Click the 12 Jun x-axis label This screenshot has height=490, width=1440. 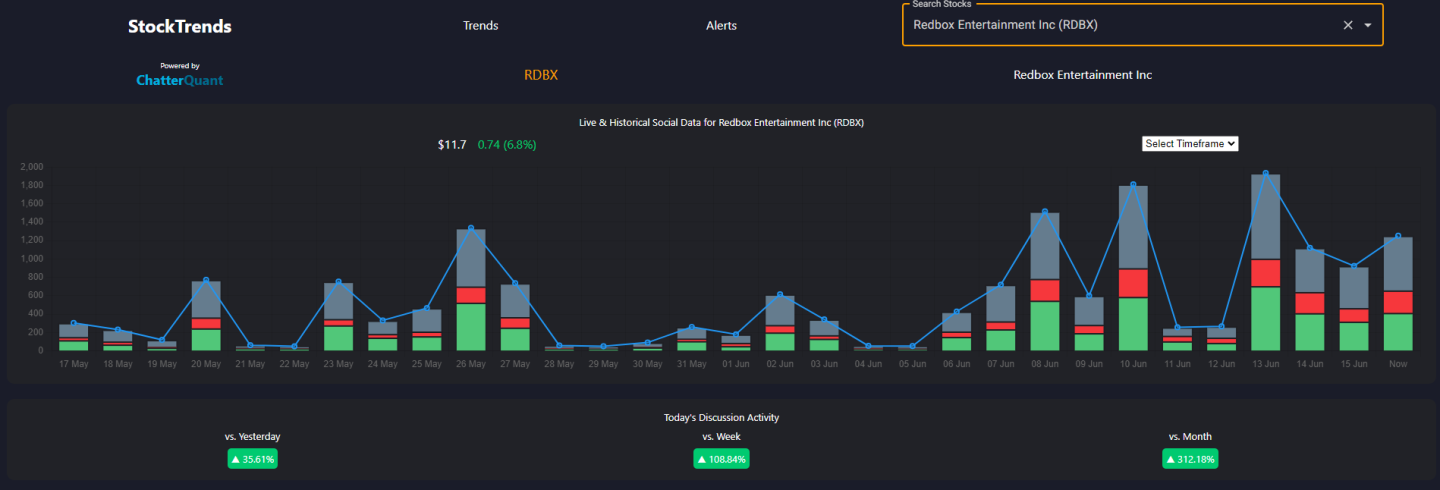pos(1221,364)
